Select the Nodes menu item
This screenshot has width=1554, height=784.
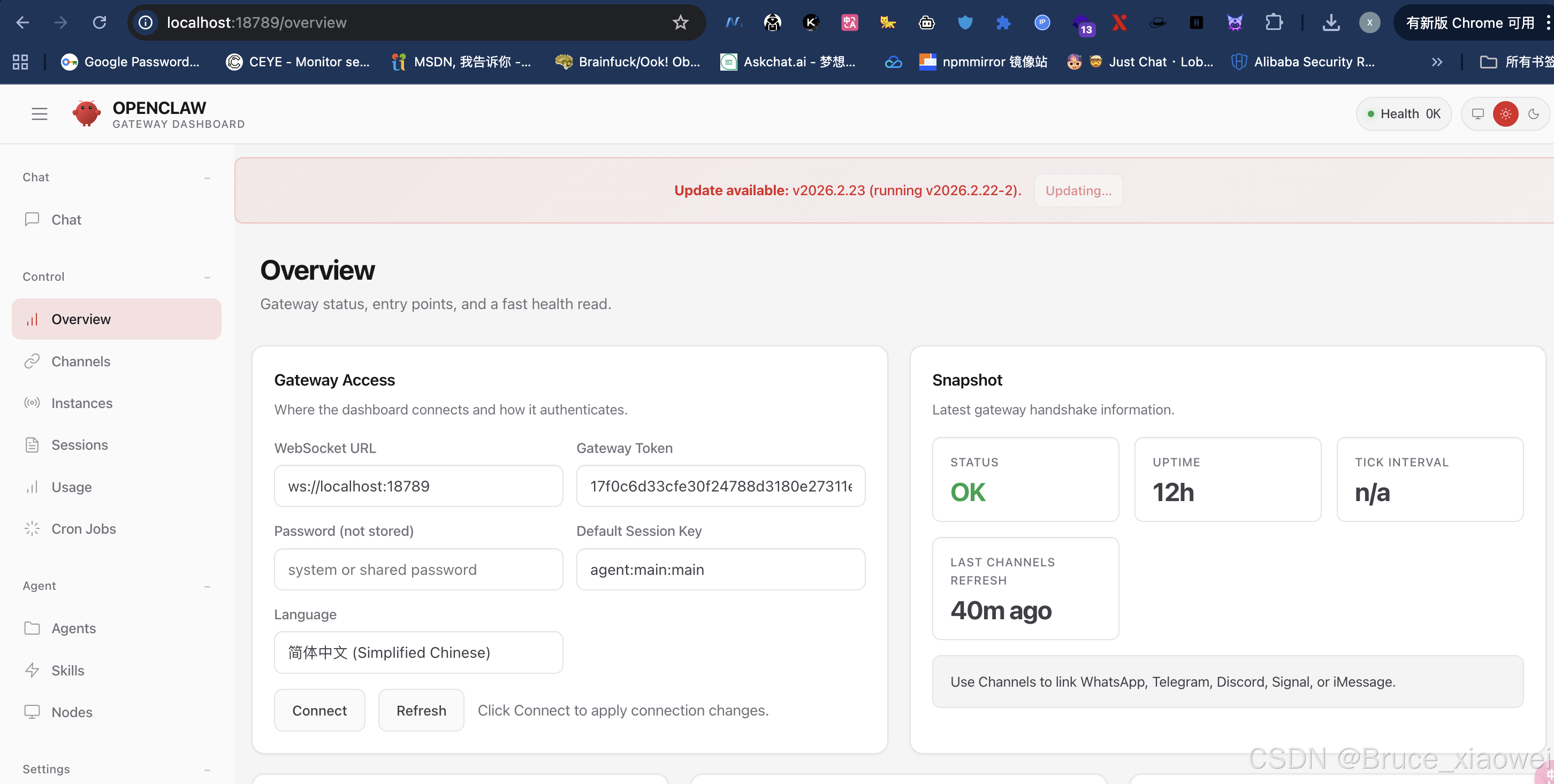[72, 712]
